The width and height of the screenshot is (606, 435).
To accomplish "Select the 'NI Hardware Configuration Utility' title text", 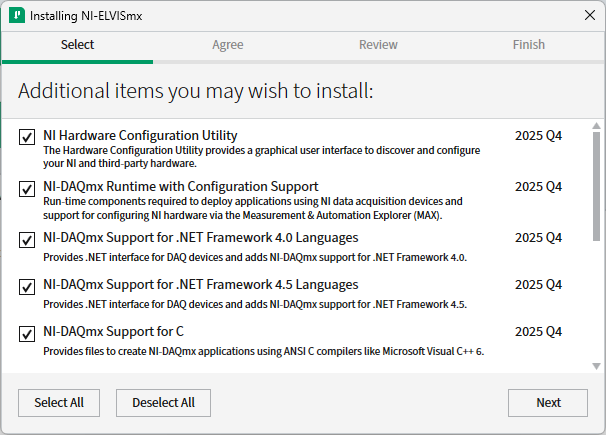I will tap(140, 135).
